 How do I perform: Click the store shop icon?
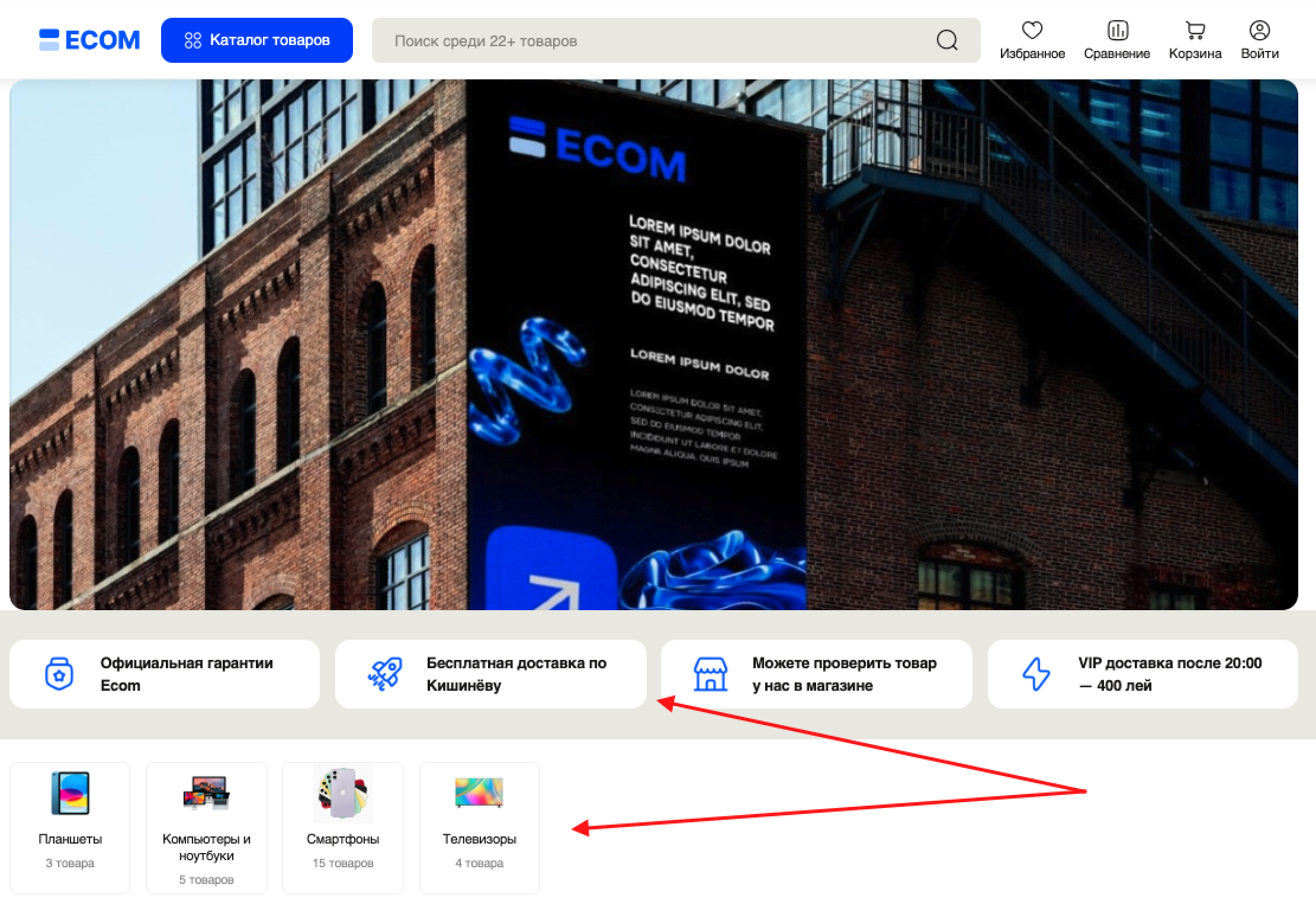[x=710, y=674]
